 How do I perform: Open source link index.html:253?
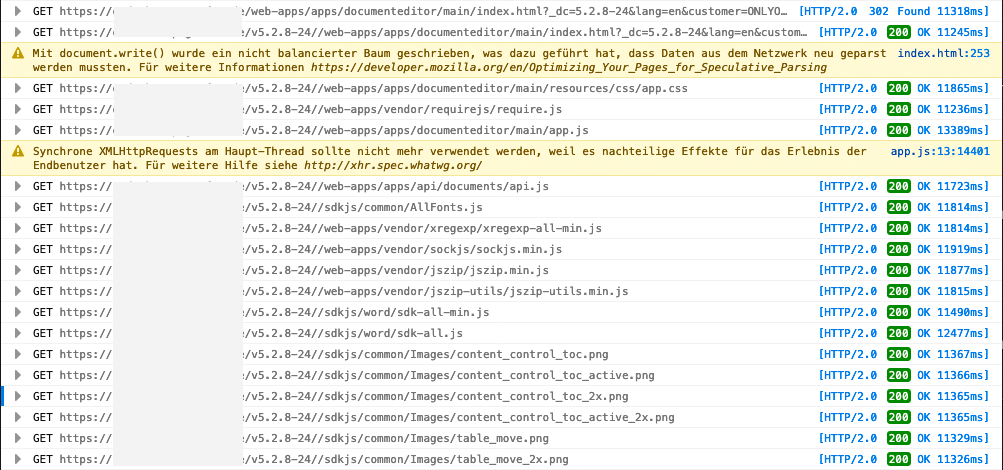(944, 53)
